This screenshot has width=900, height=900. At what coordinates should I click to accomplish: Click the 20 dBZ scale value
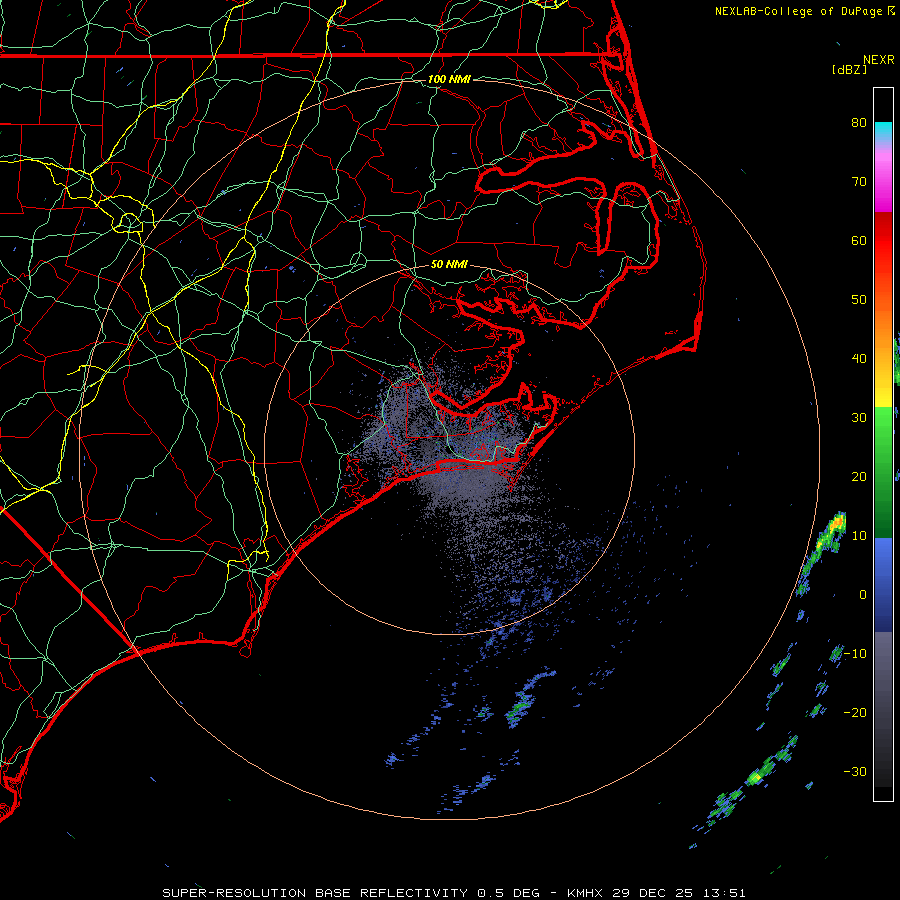859,476
